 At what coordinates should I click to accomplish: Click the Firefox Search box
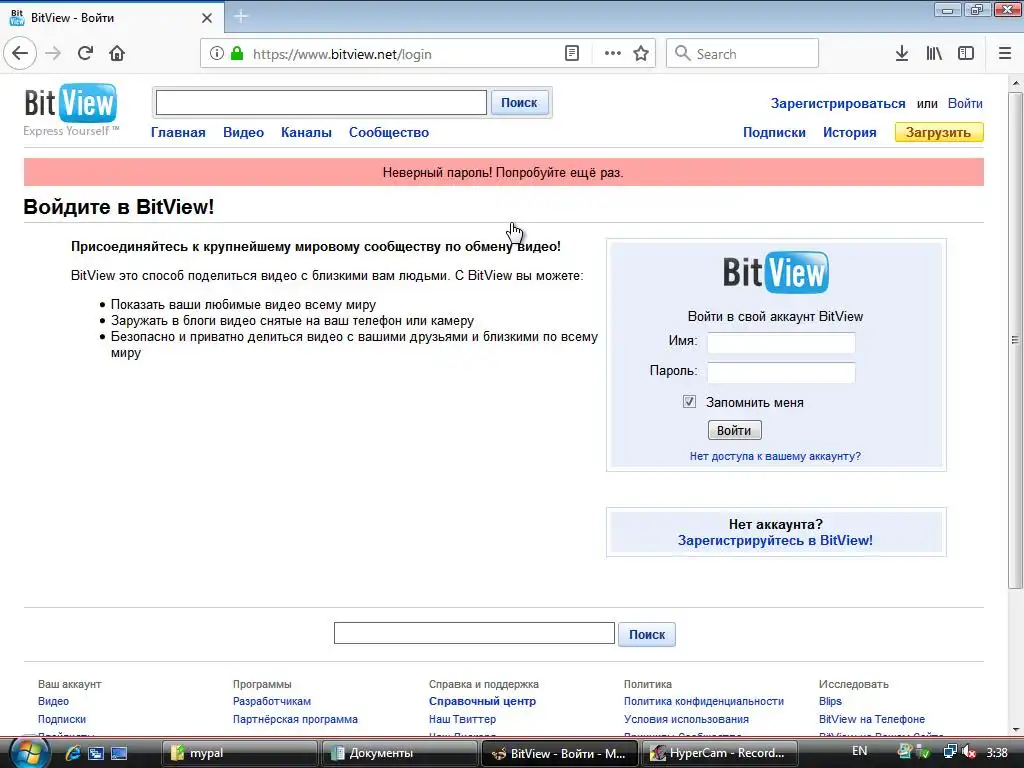742,54
